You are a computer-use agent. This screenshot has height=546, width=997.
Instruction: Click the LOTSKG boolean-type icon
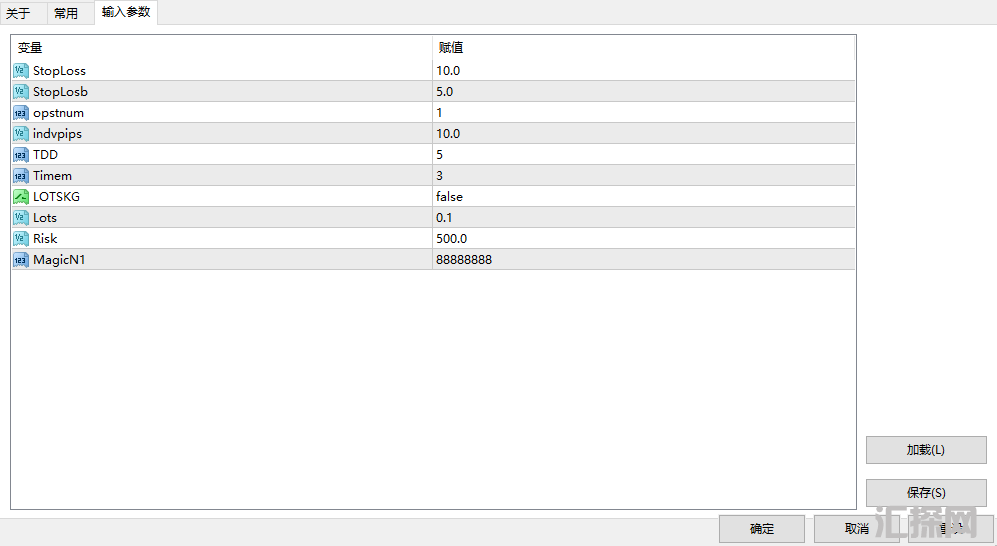21,197
